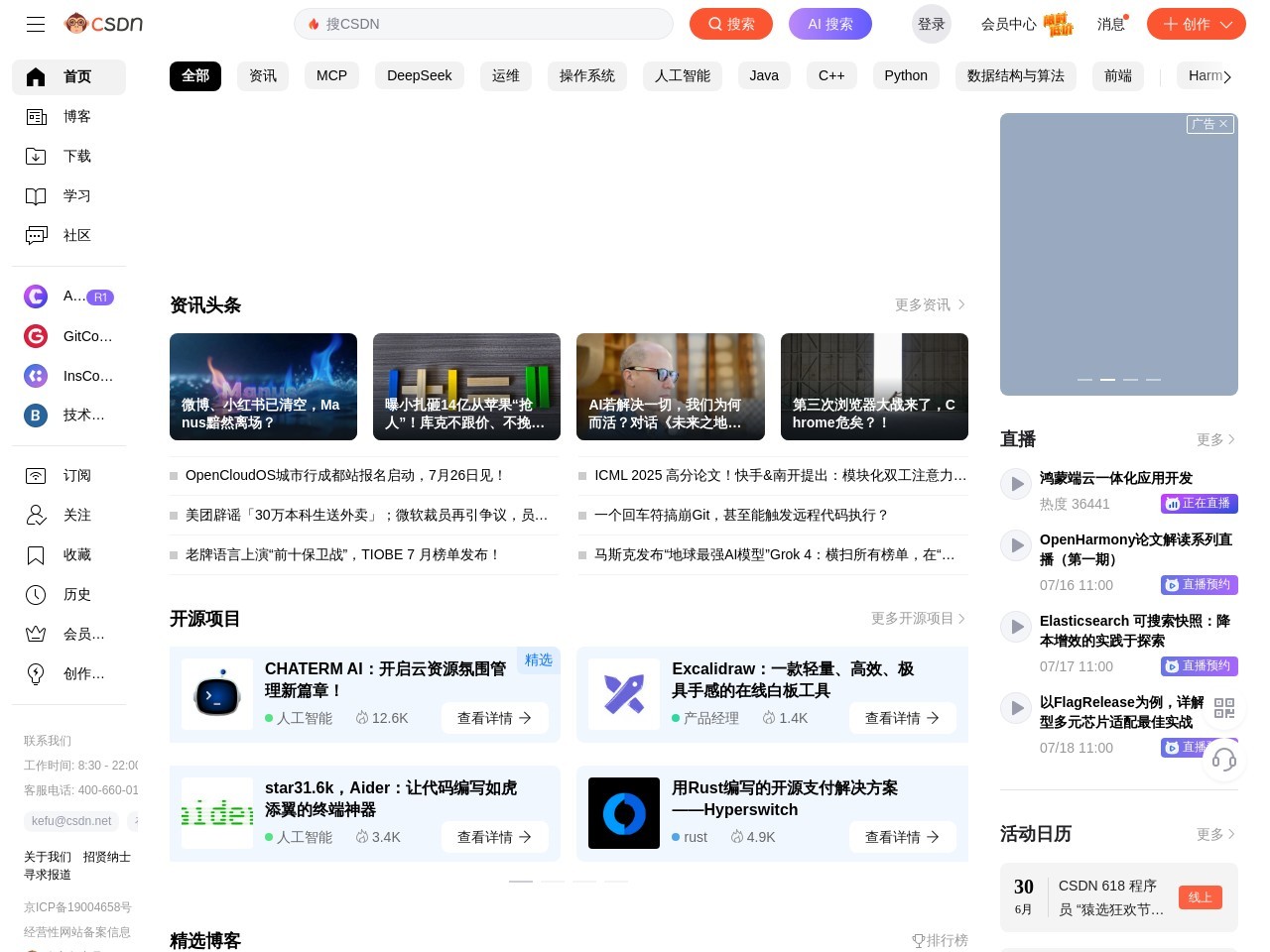This screenshot has height=952, width=1270.
Task: View details of CHATERM AI project
Action: [494, 718]
